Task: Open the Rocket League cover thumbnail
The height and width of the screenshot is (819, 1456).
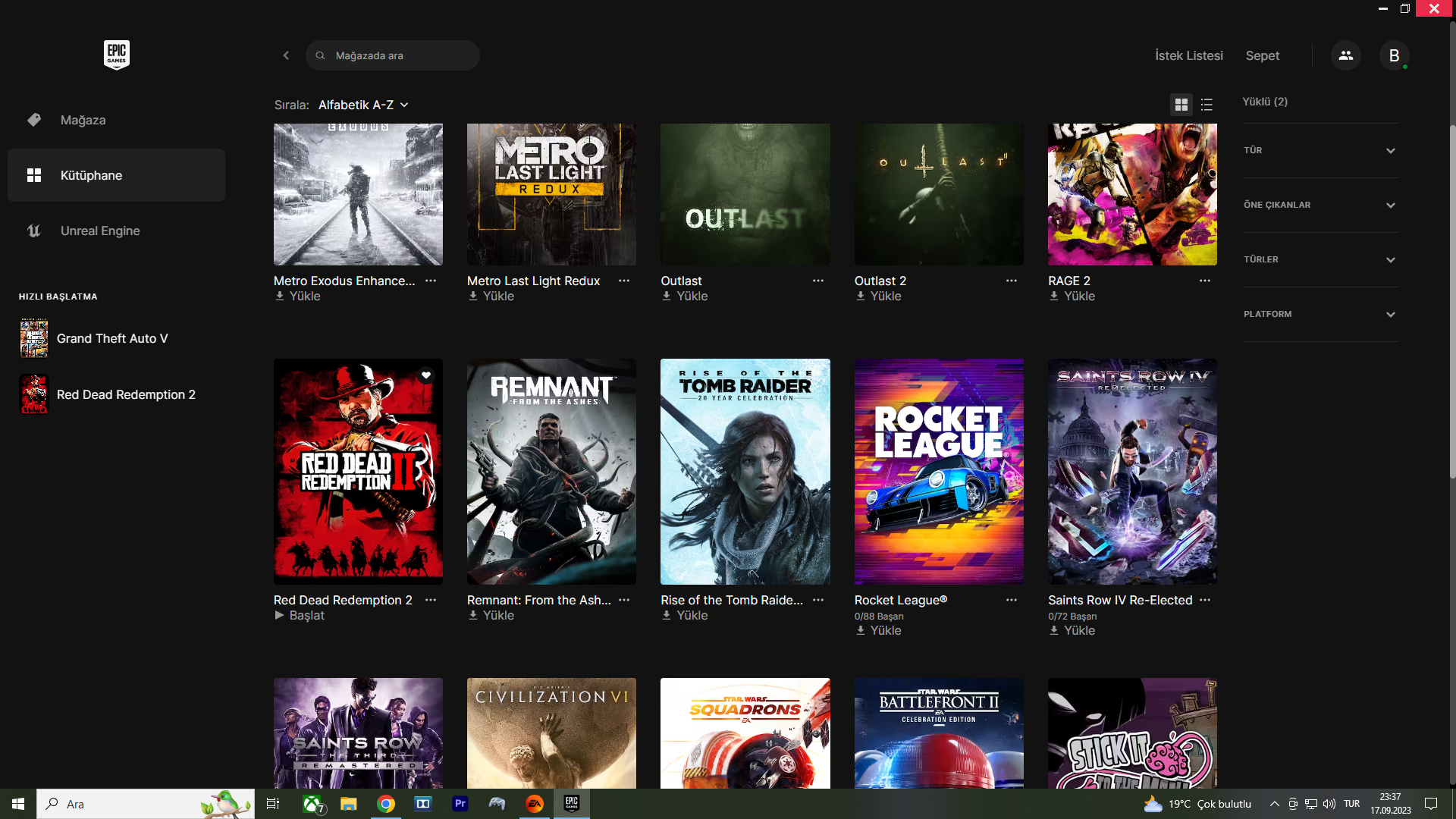Action: click(x=939, y=472)
